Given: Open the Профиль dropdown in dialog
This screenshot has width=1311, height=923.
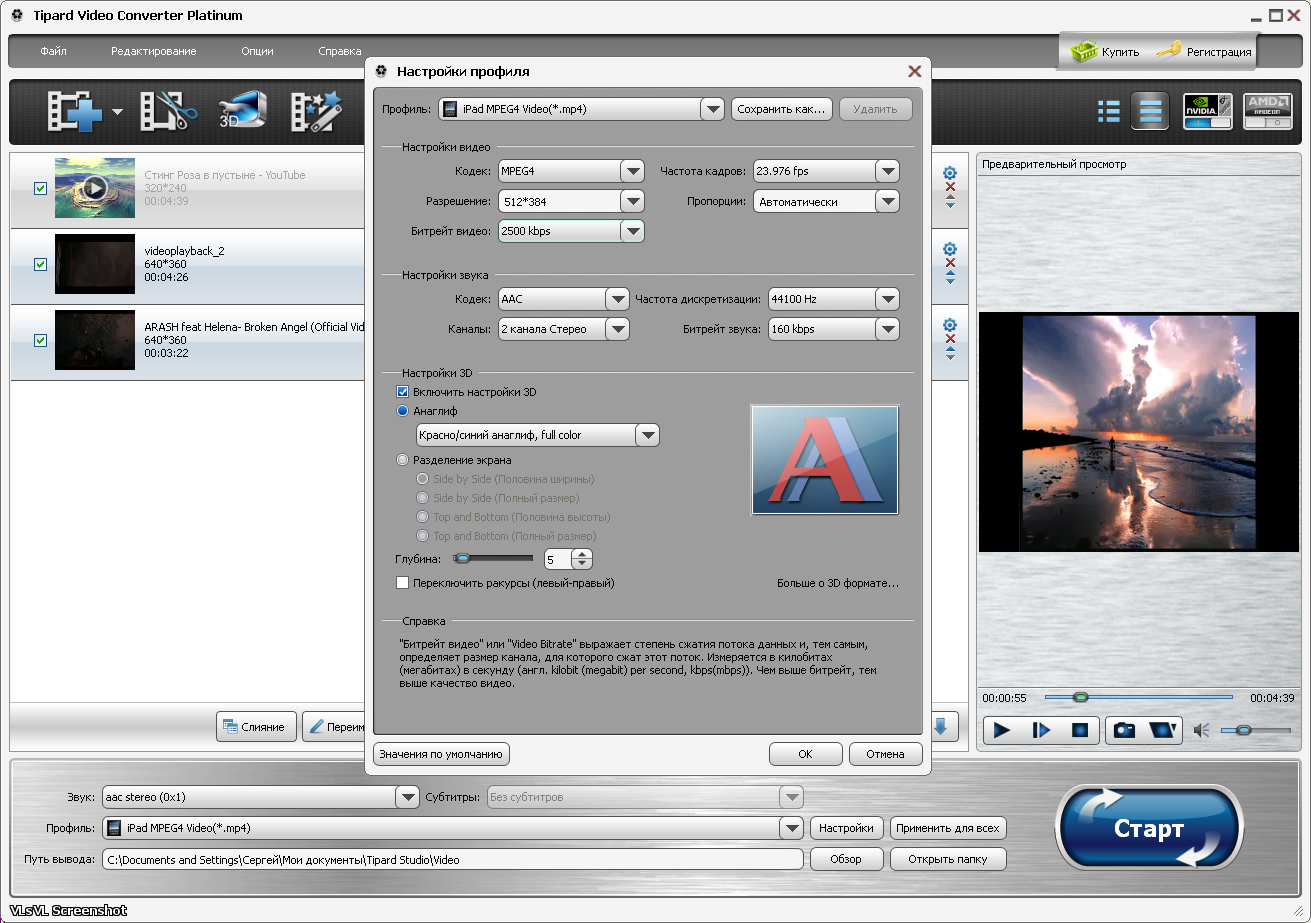Looking at the screenshot, I should (x=712, y=109).
